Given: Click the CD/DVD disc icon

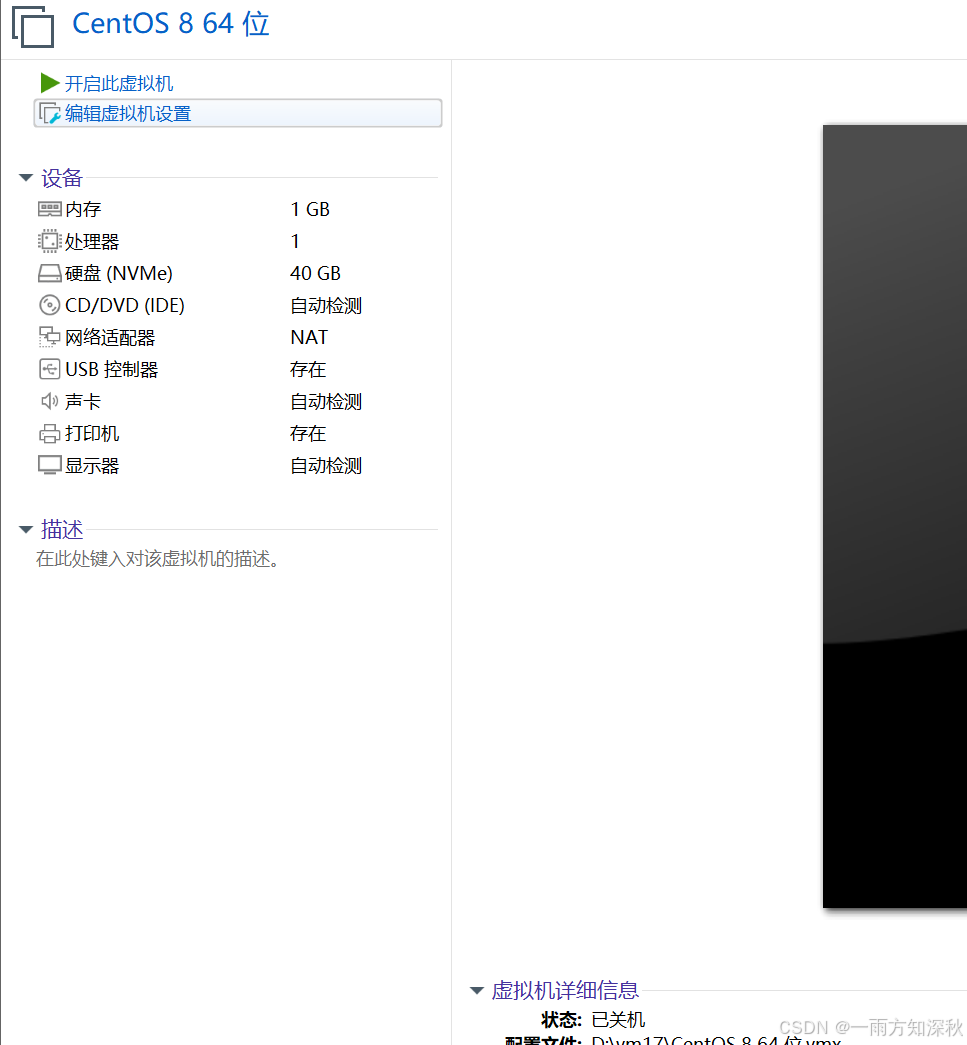Looking at the screenshot, I should coord(49,305).
